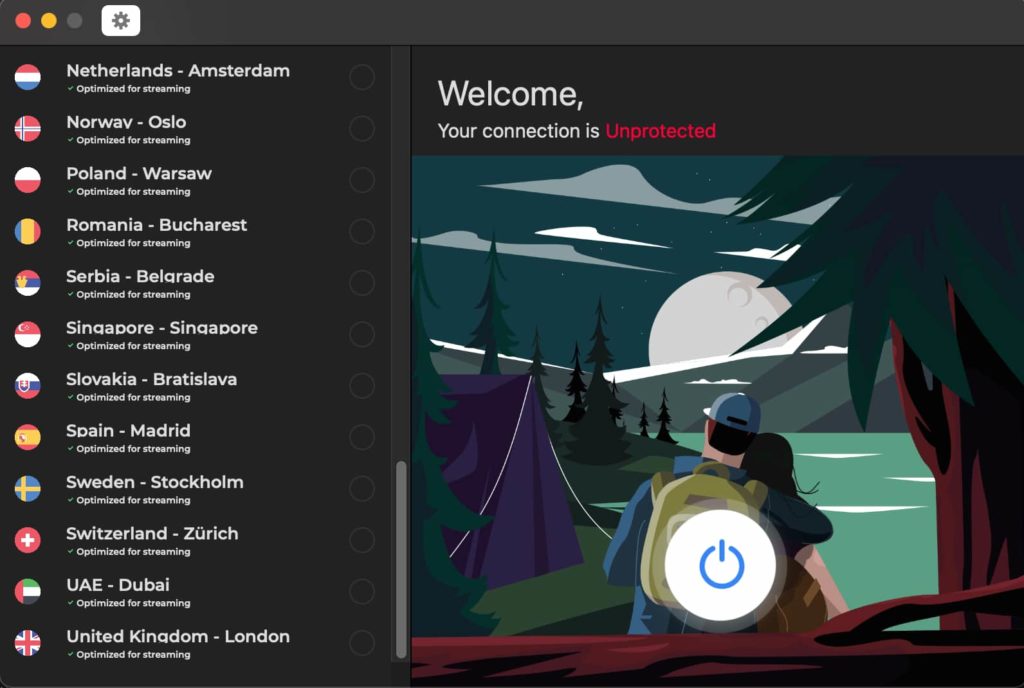Click the Netherlands - Amsterdam server name
1024x688 pixels.
coord(178,71)
